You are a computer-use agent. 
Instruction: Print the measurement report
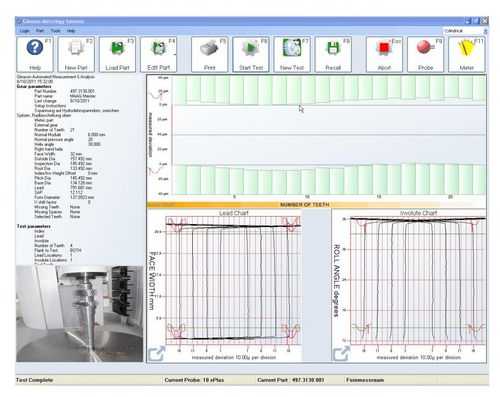point(210,54)
